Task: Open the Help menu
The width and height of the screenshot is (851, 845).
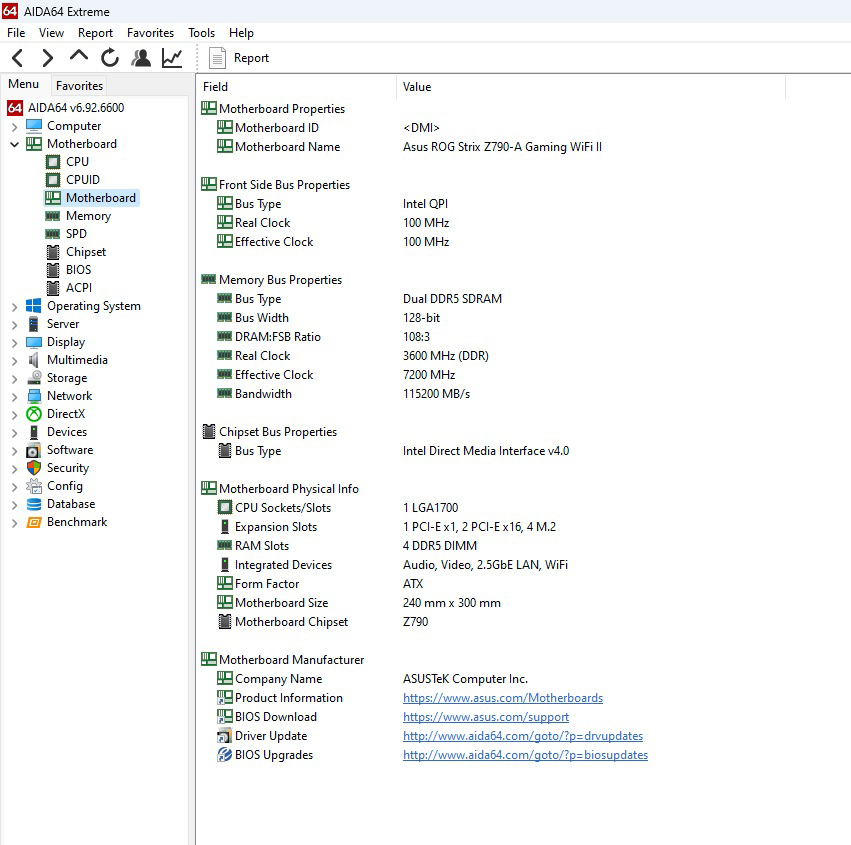Action: [241, 33]
